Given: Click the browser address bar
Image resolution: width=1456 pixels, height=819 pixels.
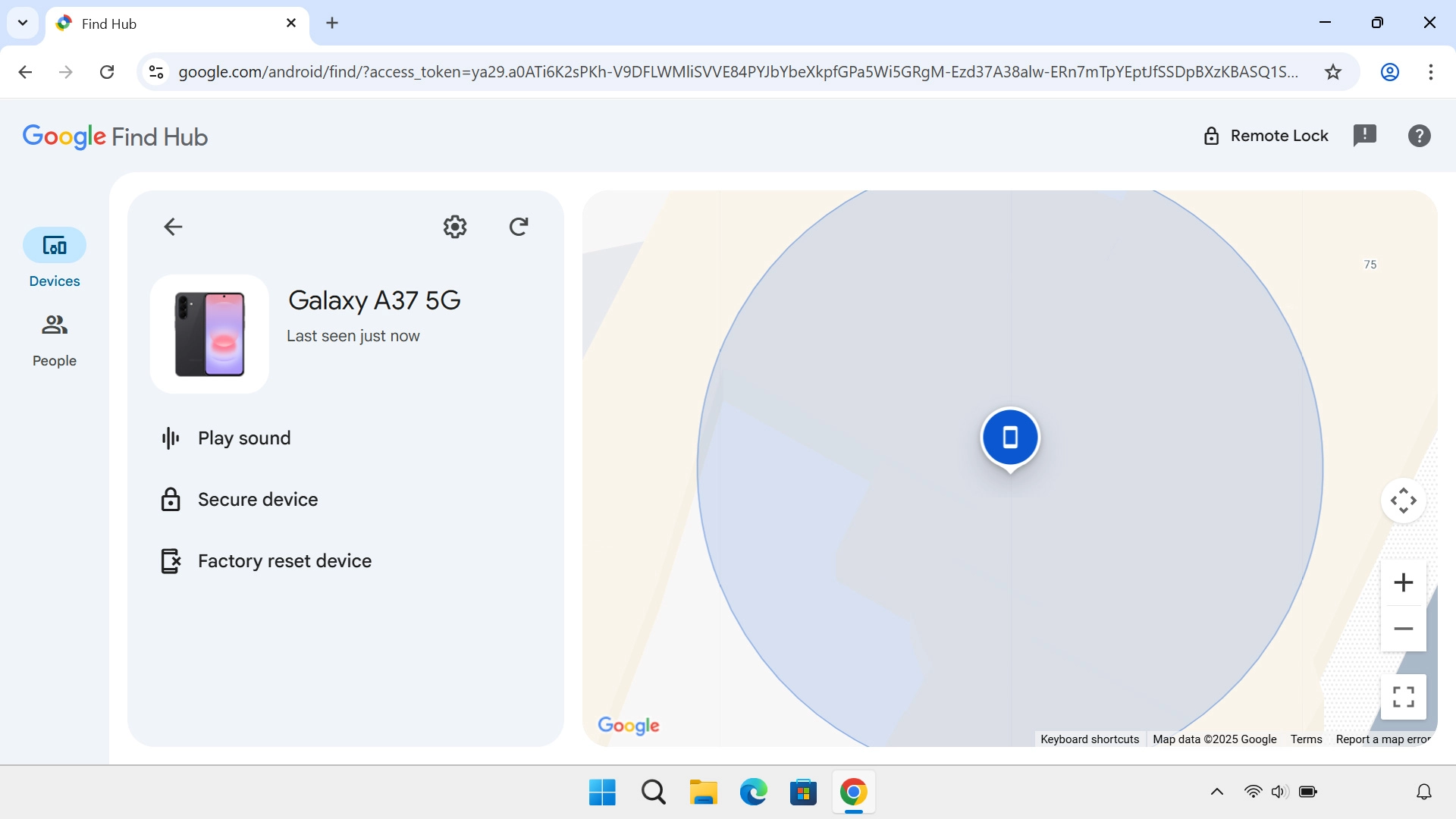Looking at the screenshot, I should tap(737, 72).
